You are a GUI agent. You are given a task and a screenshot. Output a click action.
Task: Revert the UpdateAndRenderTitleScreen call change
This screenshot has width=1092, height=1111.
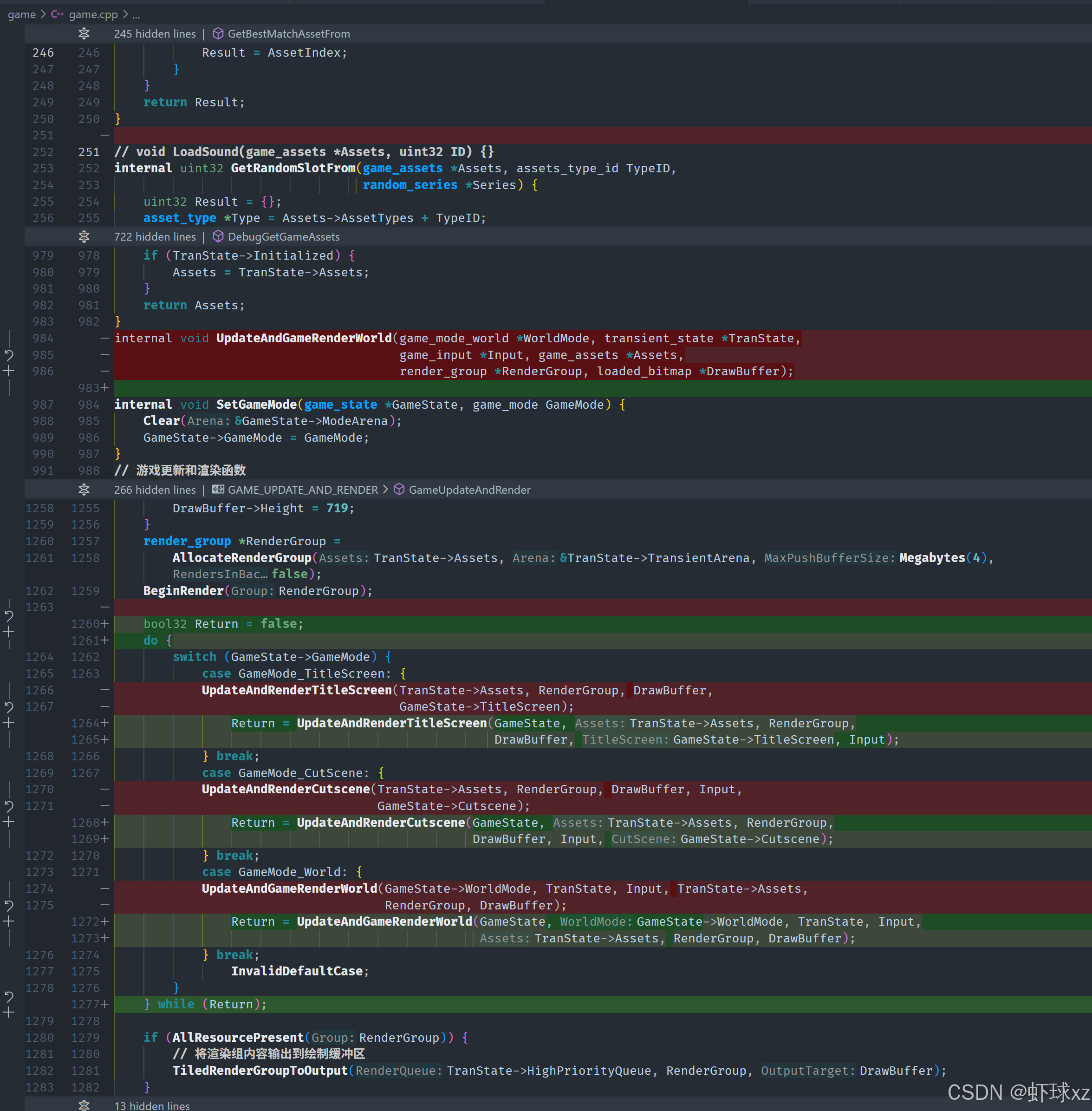(9, 706)
